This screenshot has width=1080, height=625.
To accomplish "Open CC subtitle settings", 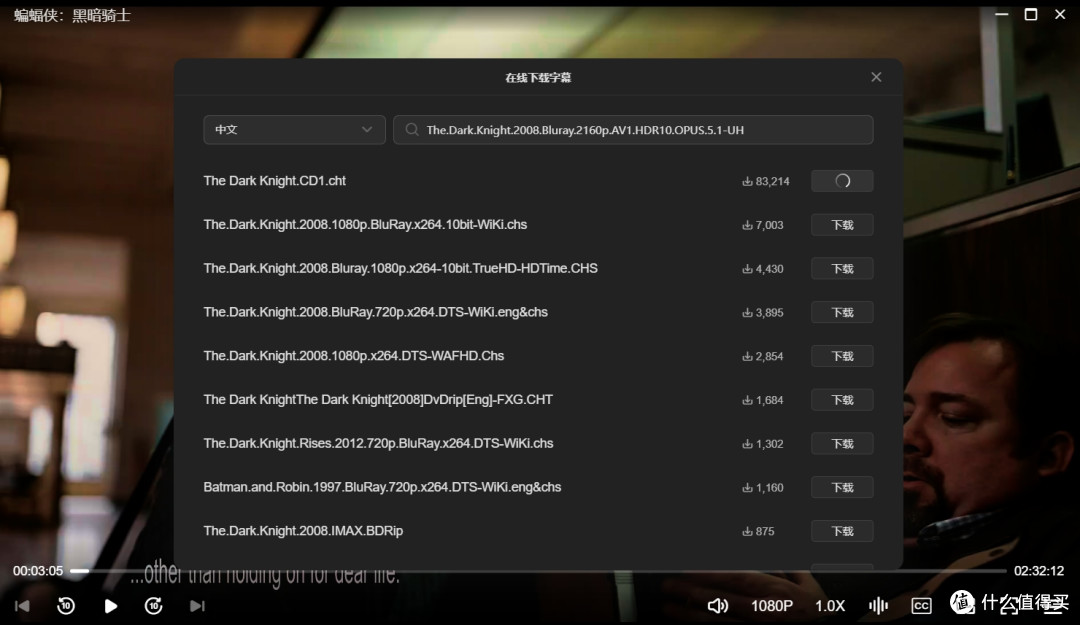I will click(921, 606).
